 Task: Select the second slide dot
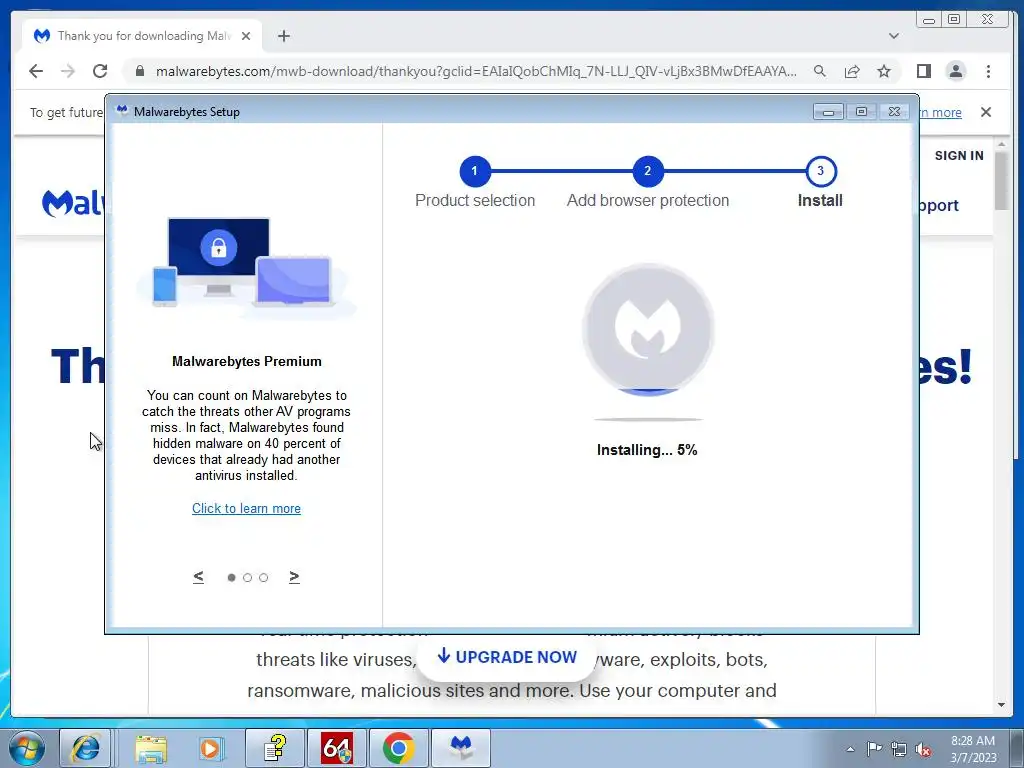247,577
